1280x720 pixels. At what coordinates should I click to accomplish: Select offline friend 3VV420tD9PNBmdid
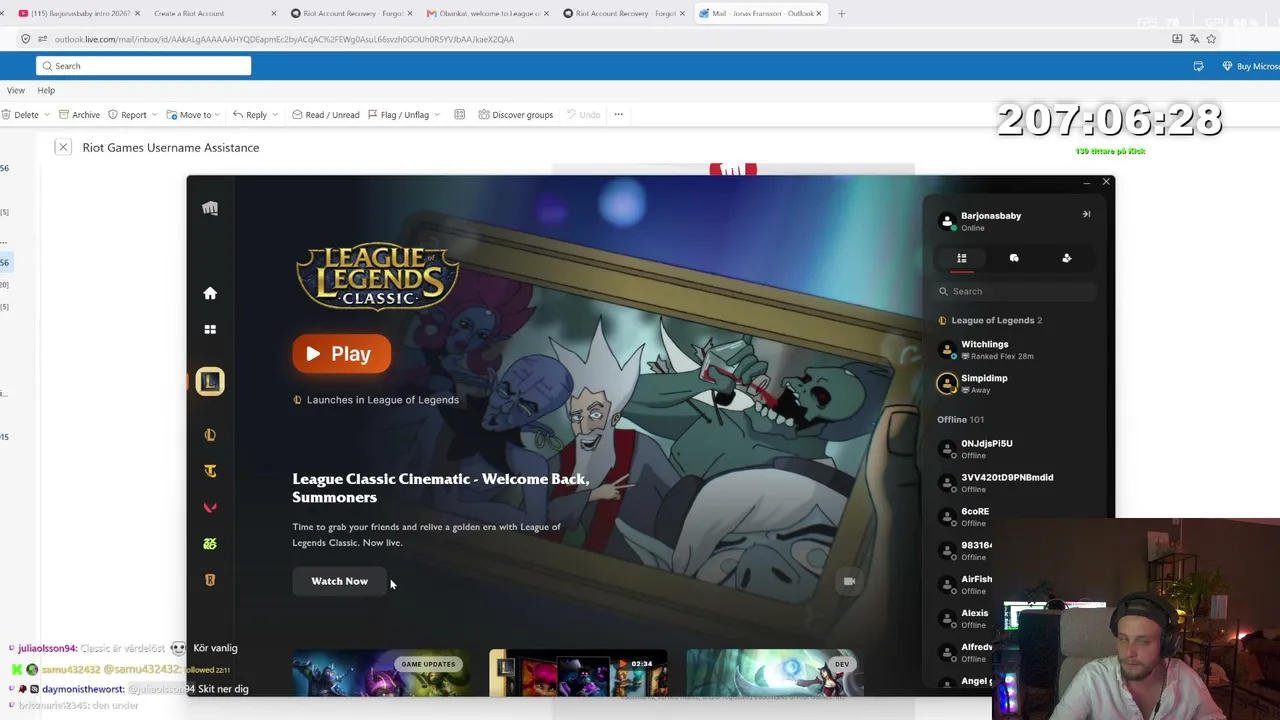(1015, 482)
